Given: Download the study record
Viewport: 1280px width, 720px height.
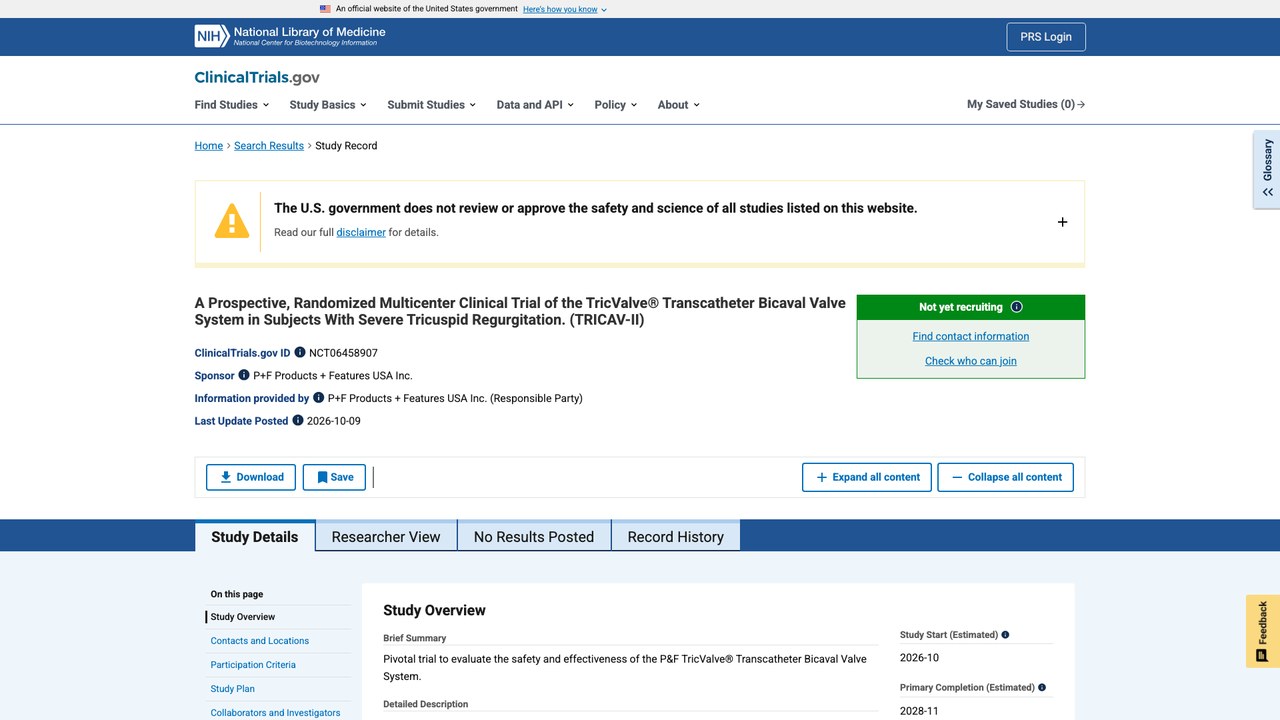Looking at the screenshot, I should pyautogui.click(x=251, y=477).
